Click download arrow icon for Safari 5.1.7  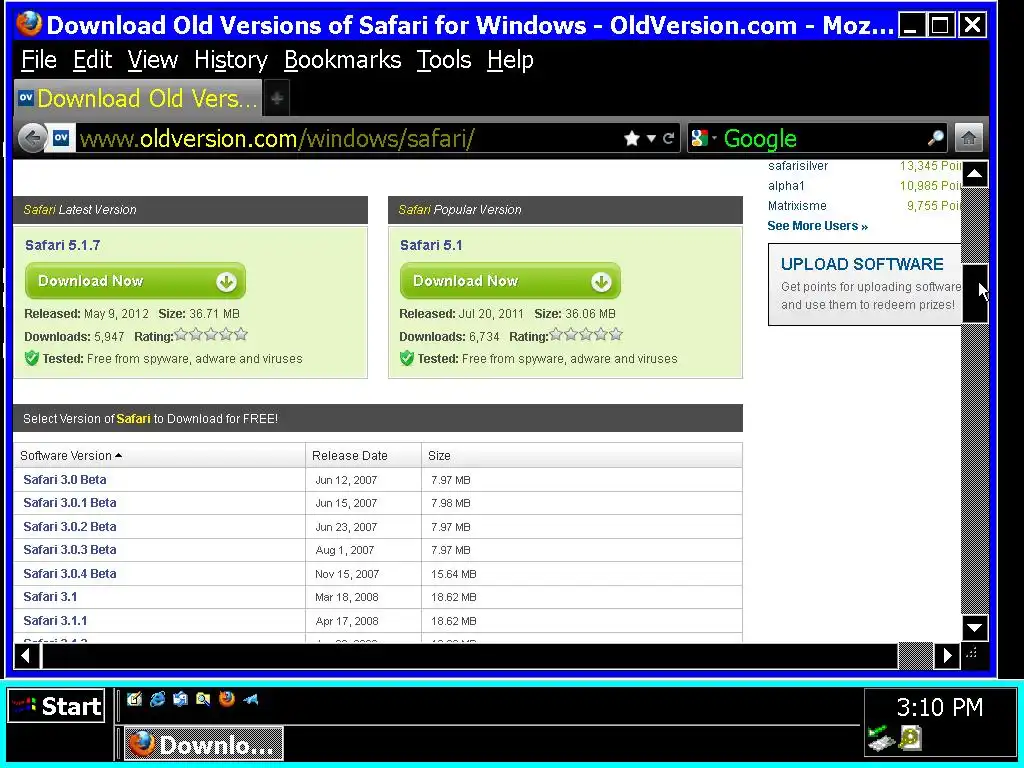[x=226, y=281]
